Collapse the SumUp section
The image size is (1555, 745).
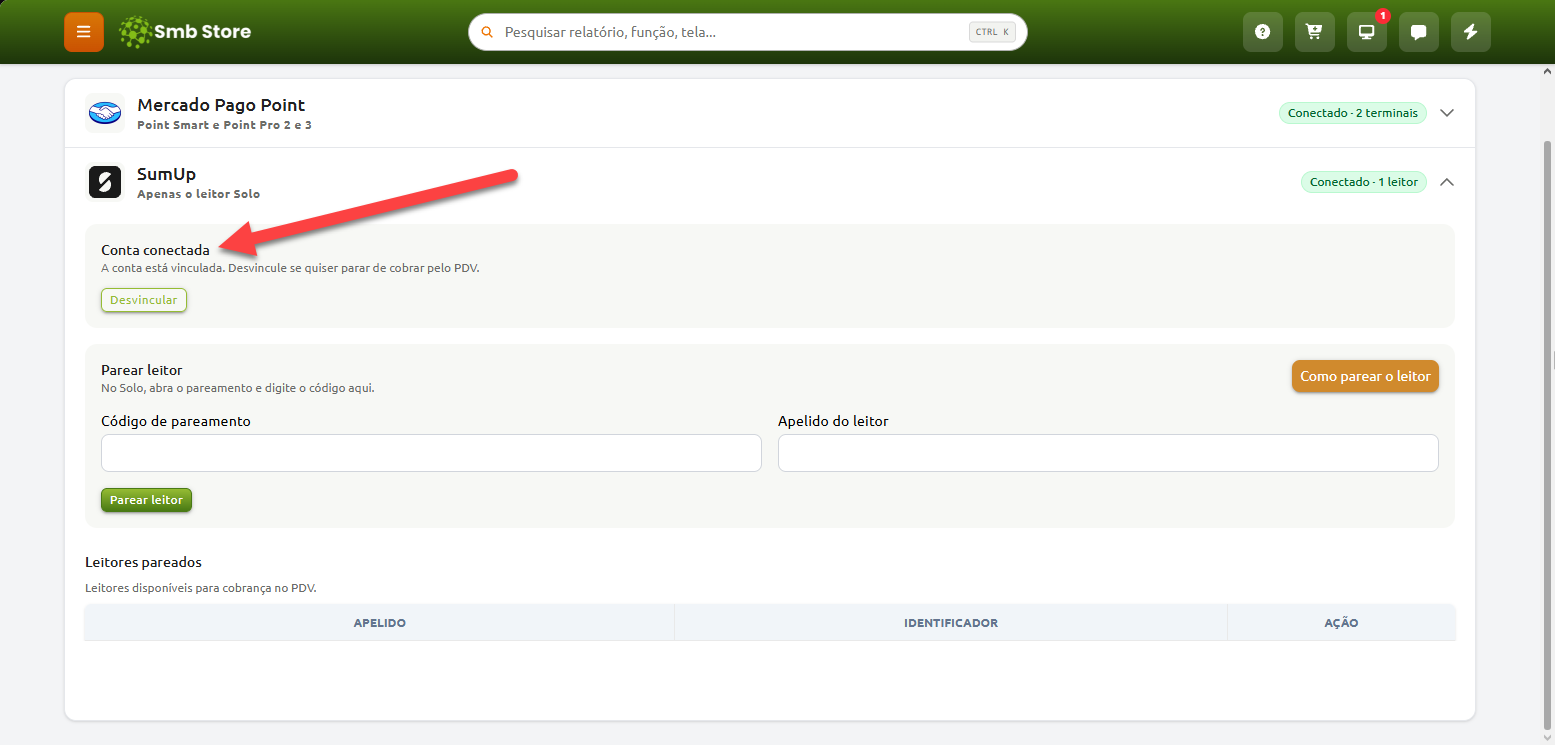point(1447,182)
